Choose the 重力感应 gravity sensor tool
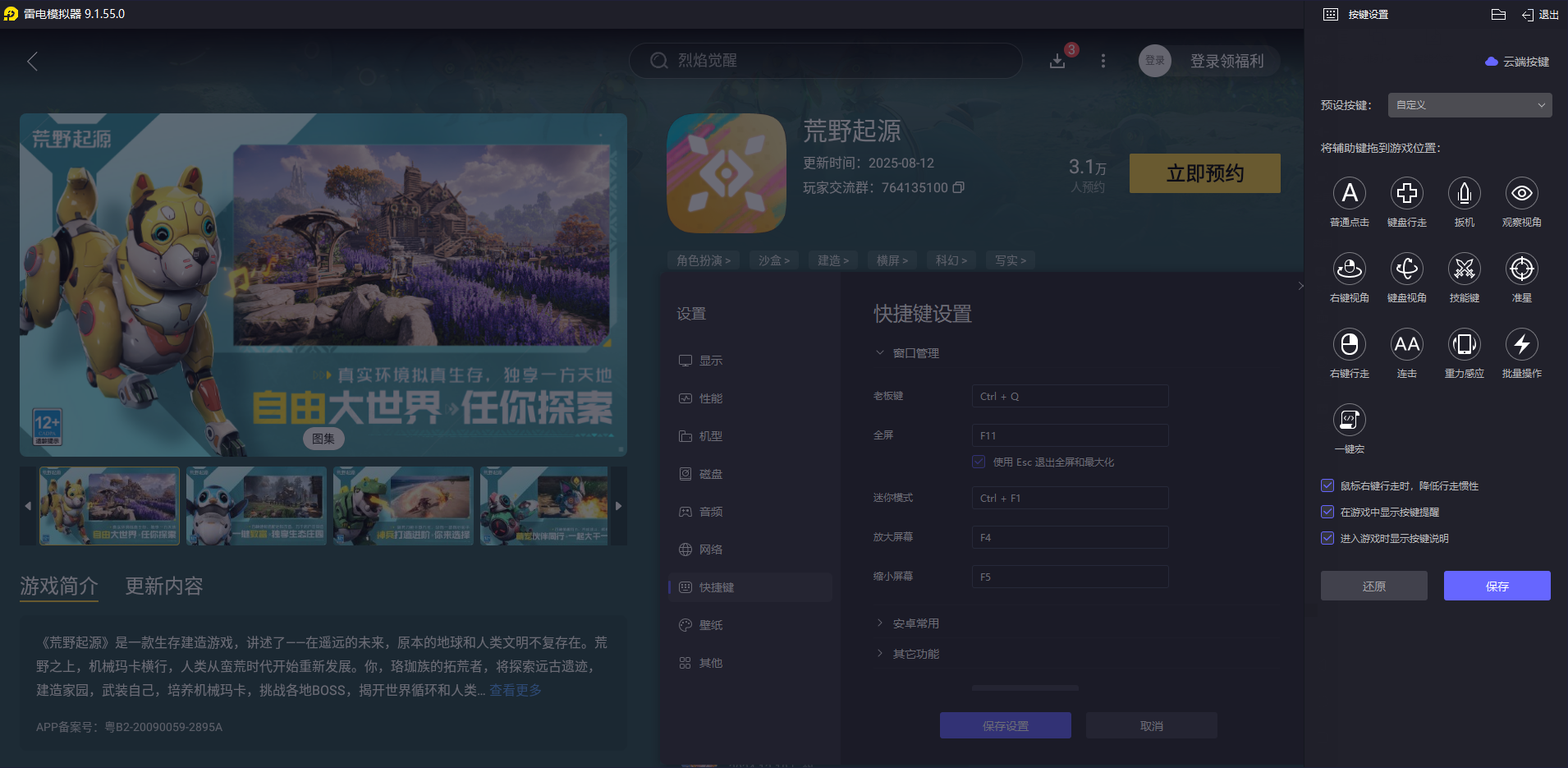This screenshot has height=768, width=1568. [1465, 346]
